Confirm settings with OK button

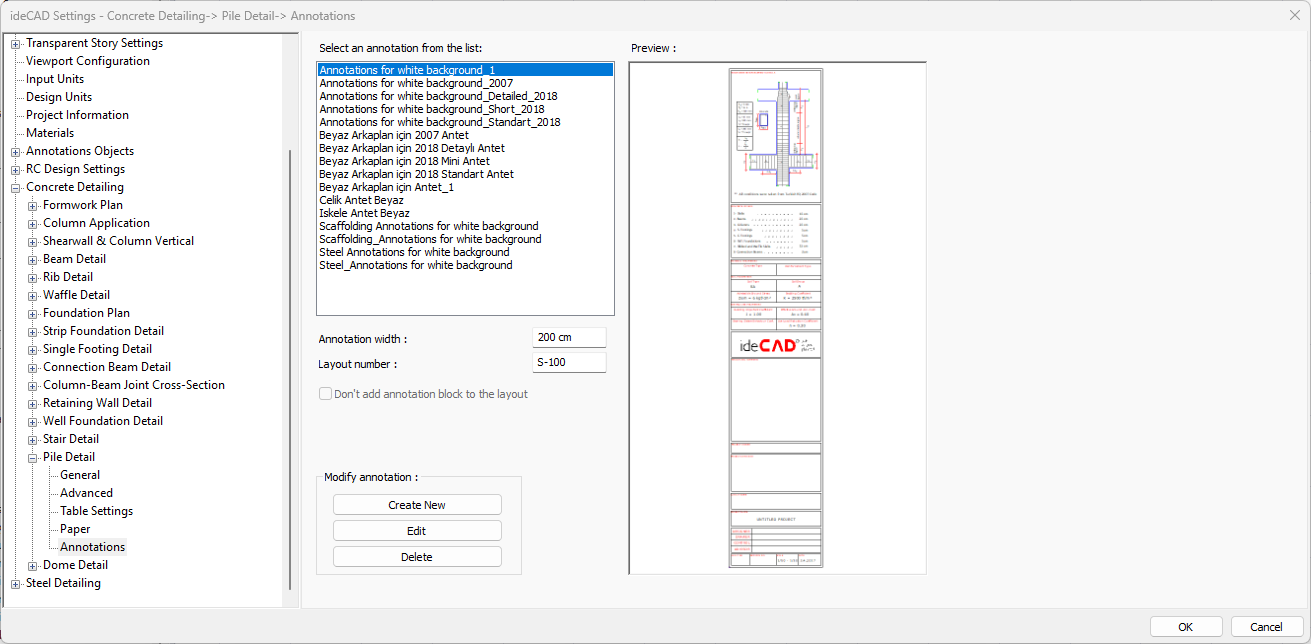pos(1185,627)
